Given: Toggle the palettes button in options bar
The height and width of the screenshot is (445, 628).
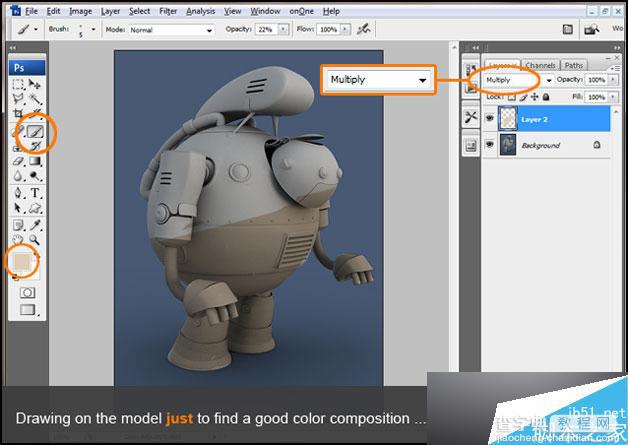Looking at the screenshot, I should (x=568, y=29).
